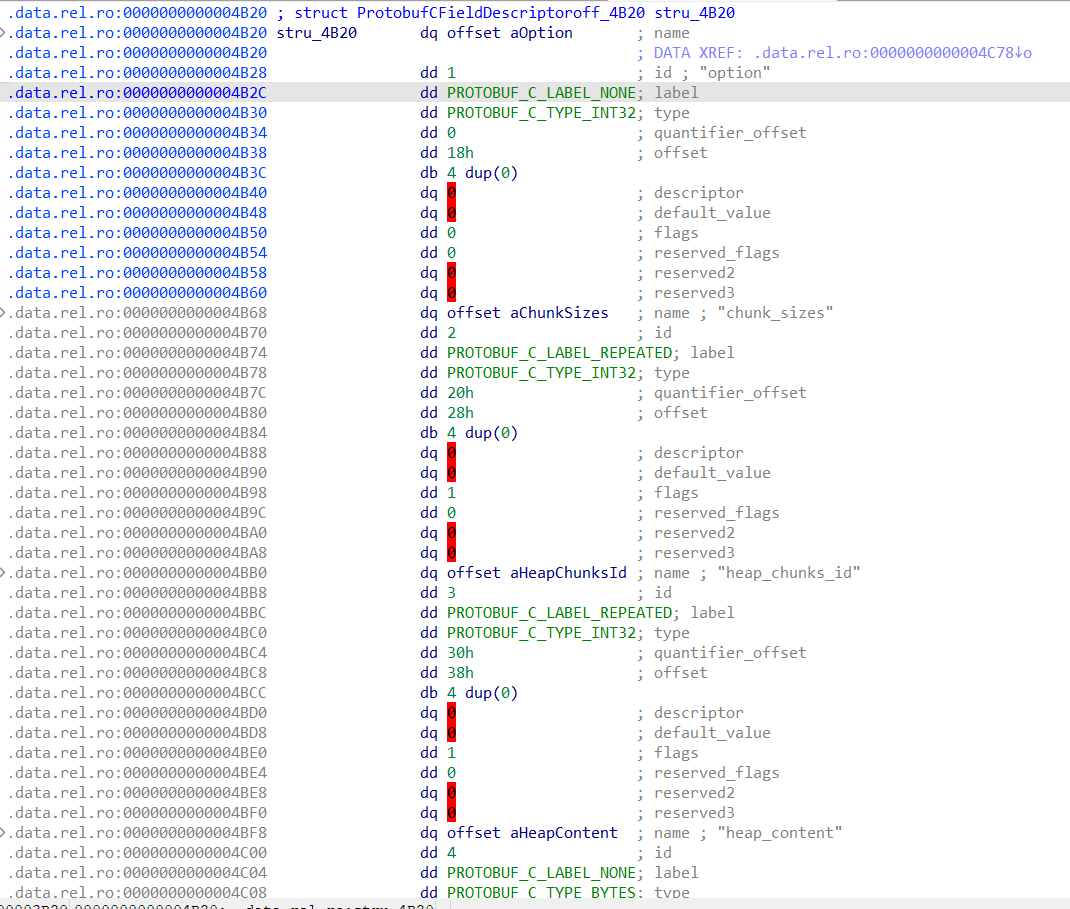This screenshot has height=909, width=1070.
Task: Toggle the chevron beside the aChunkSizes line
Action: coord(4,313)
